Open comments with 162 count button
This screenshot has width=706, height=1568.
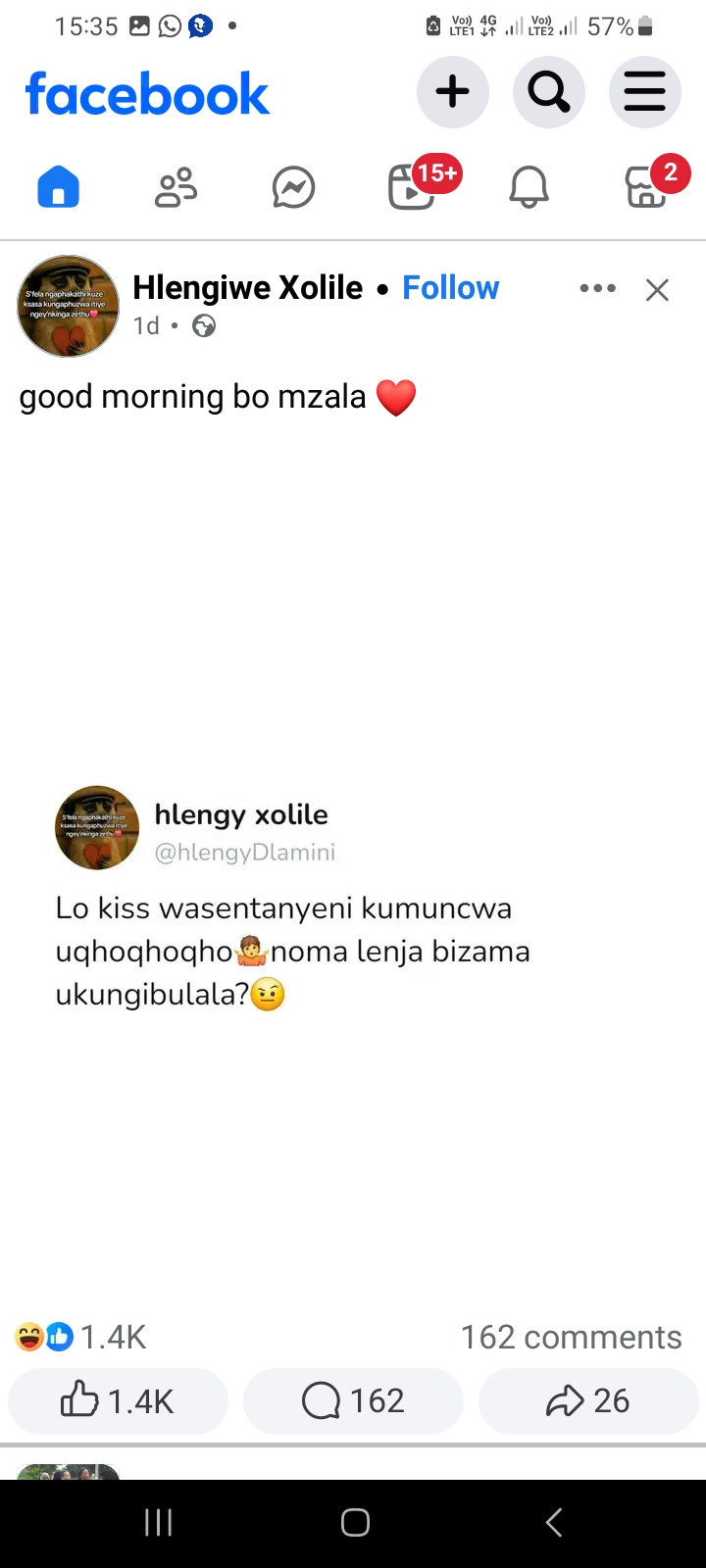[x=353, y=1400]
